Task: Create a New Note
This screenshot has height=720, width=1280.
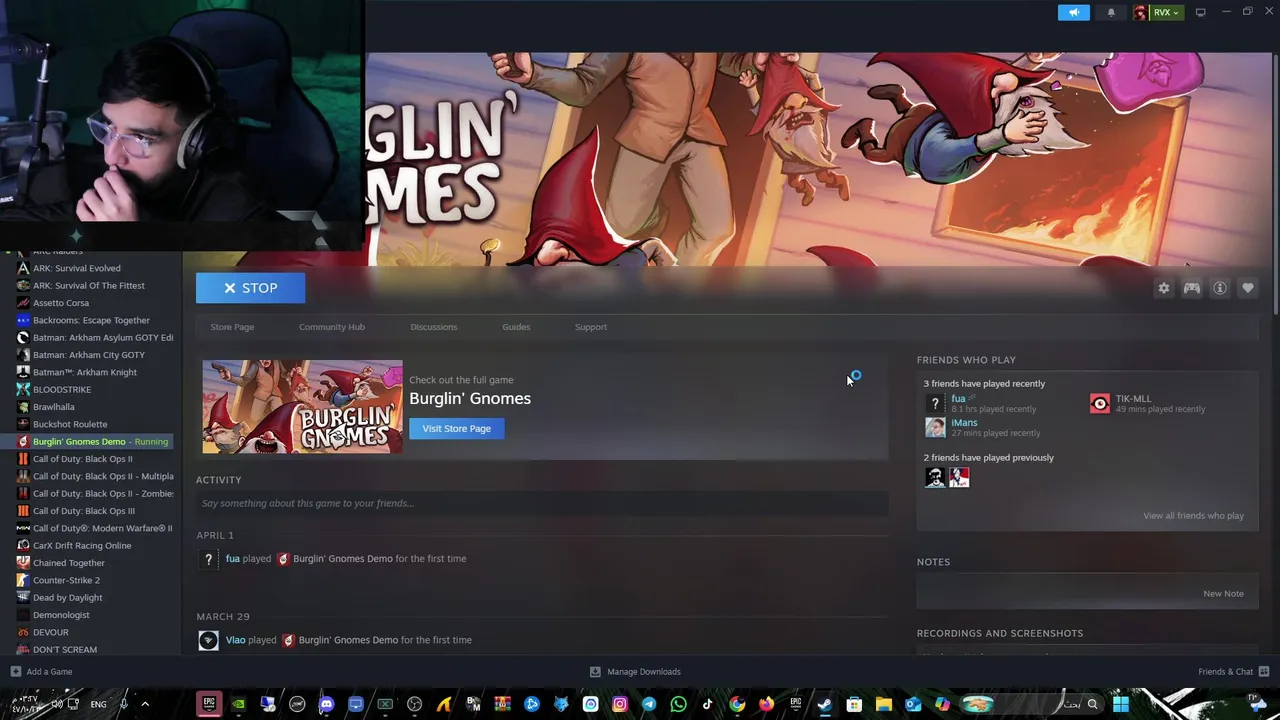Action: tap(1223, 594)
